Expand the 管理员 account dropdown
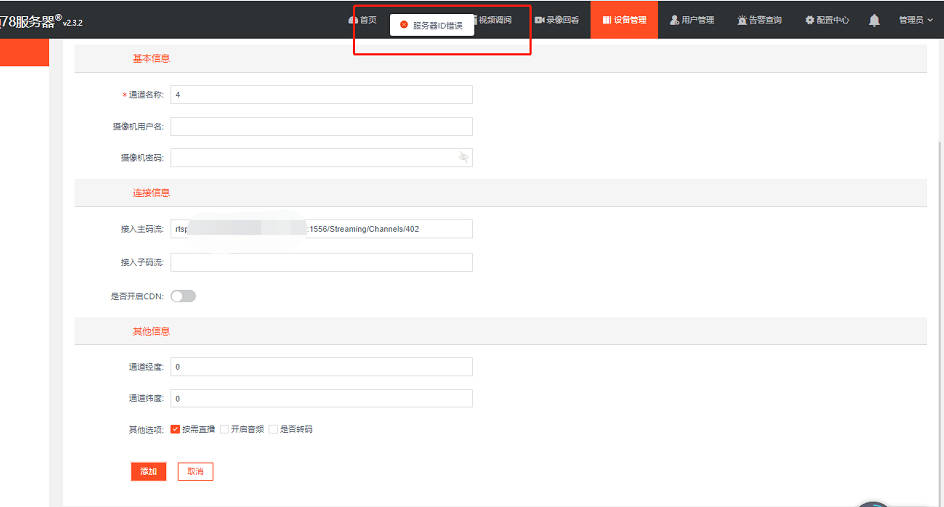 (916, 20)
